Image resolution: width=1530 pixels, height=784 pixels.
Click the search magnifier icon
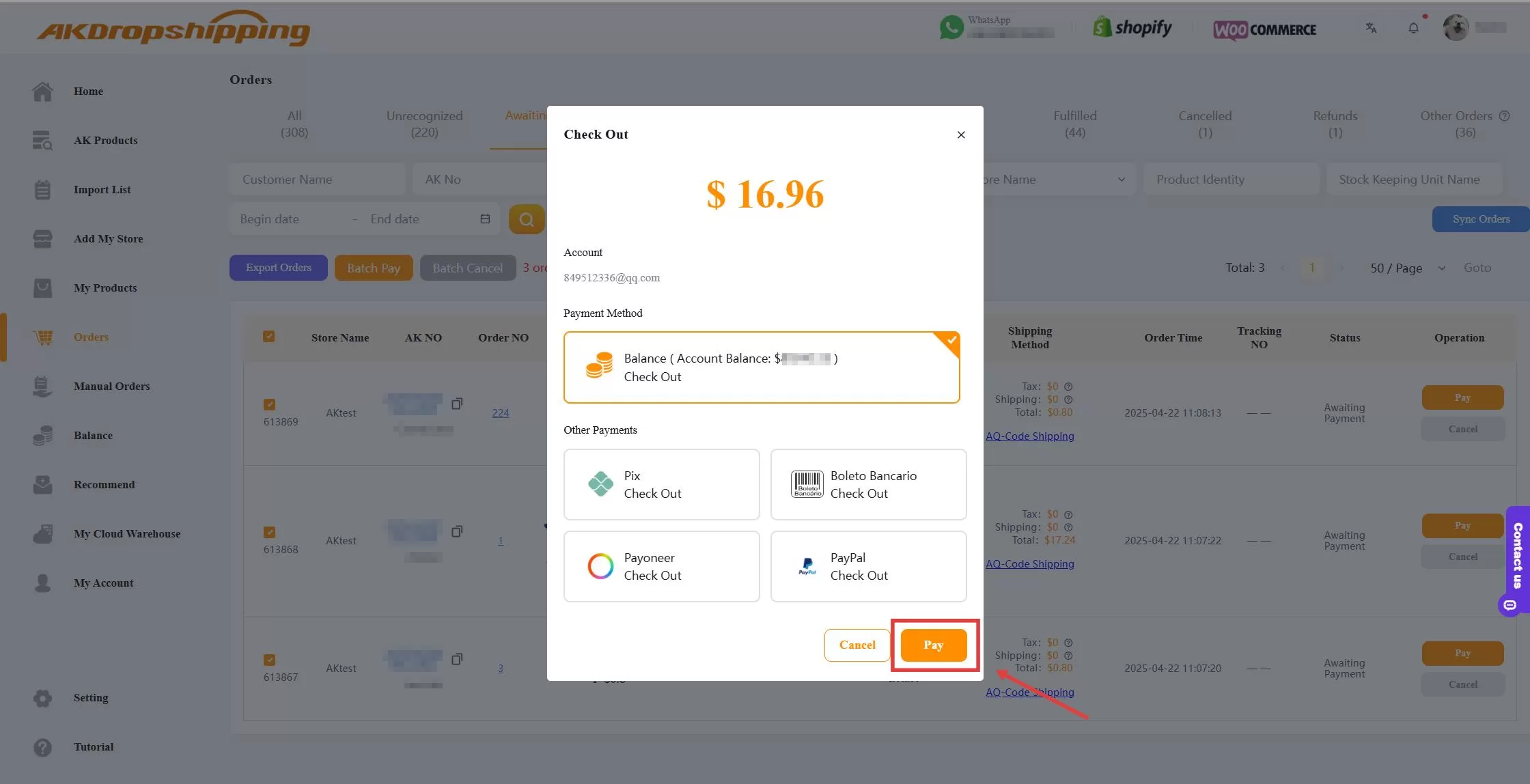click(x=526, y=219)
